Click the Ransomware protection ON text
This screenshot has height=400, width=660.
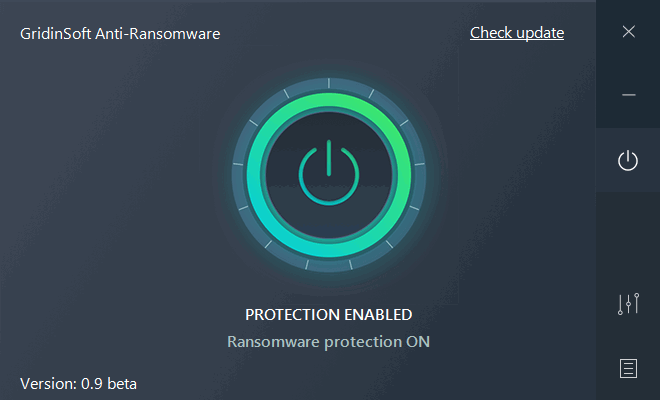(x=328, y=342)
